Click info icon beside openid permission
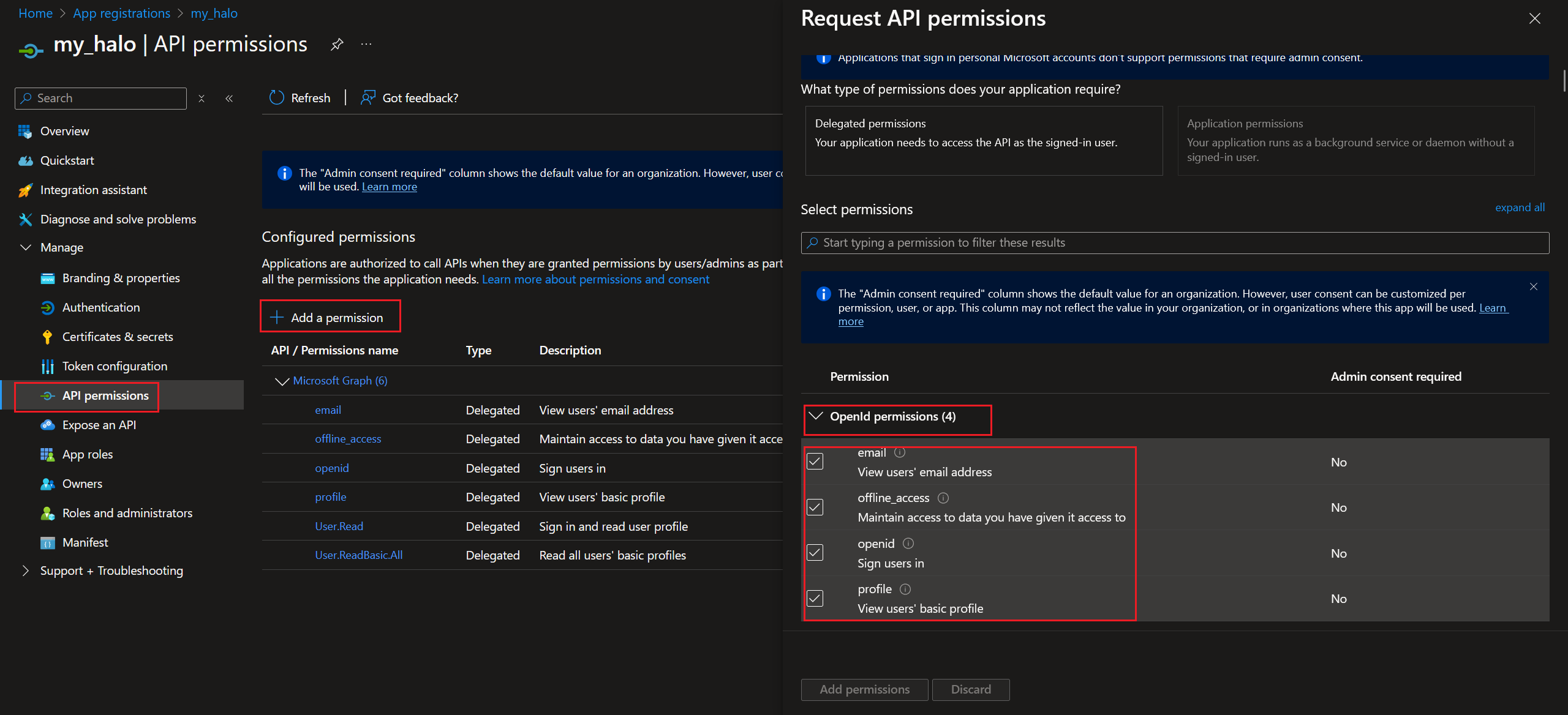The height and width of the screenshot is (715, 1568). tap(908, 544)
